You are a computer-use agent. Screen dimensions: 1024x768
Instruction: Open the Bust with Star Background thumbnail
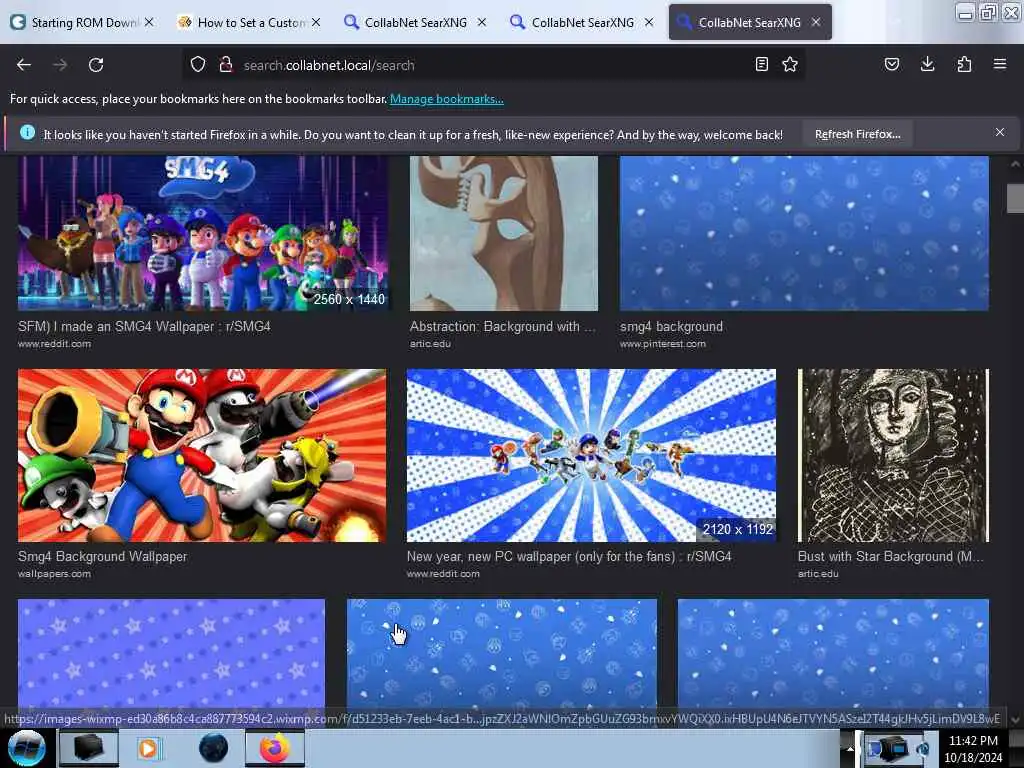(893, 455)
